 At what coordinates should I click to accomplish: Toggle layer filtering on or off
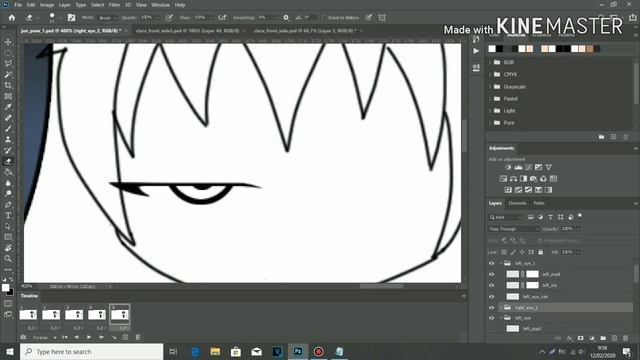(x=580, y=216)
